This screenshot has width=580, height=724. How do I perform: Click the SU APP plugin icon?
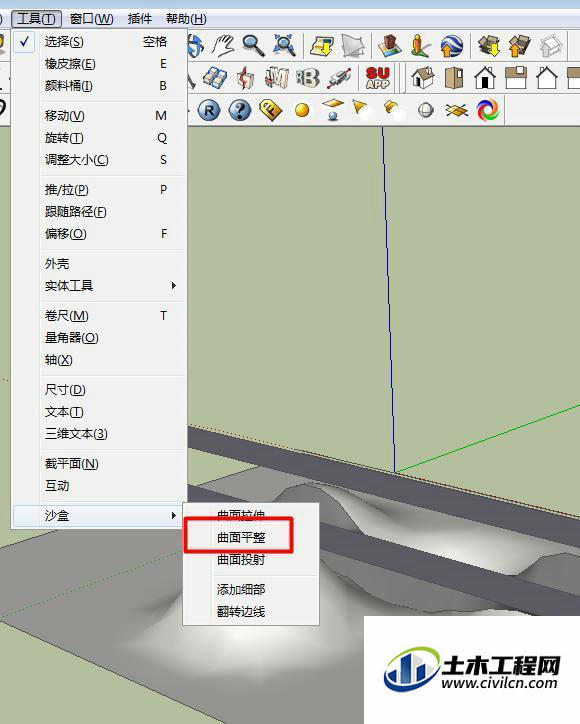378,78
